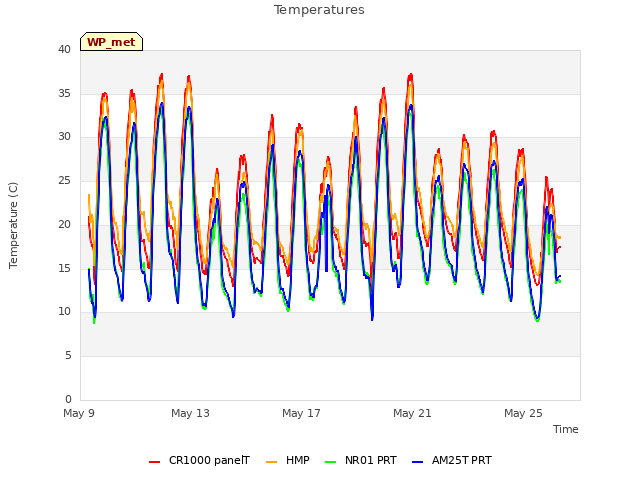Click the y-axis value 5

pos(68,356)
